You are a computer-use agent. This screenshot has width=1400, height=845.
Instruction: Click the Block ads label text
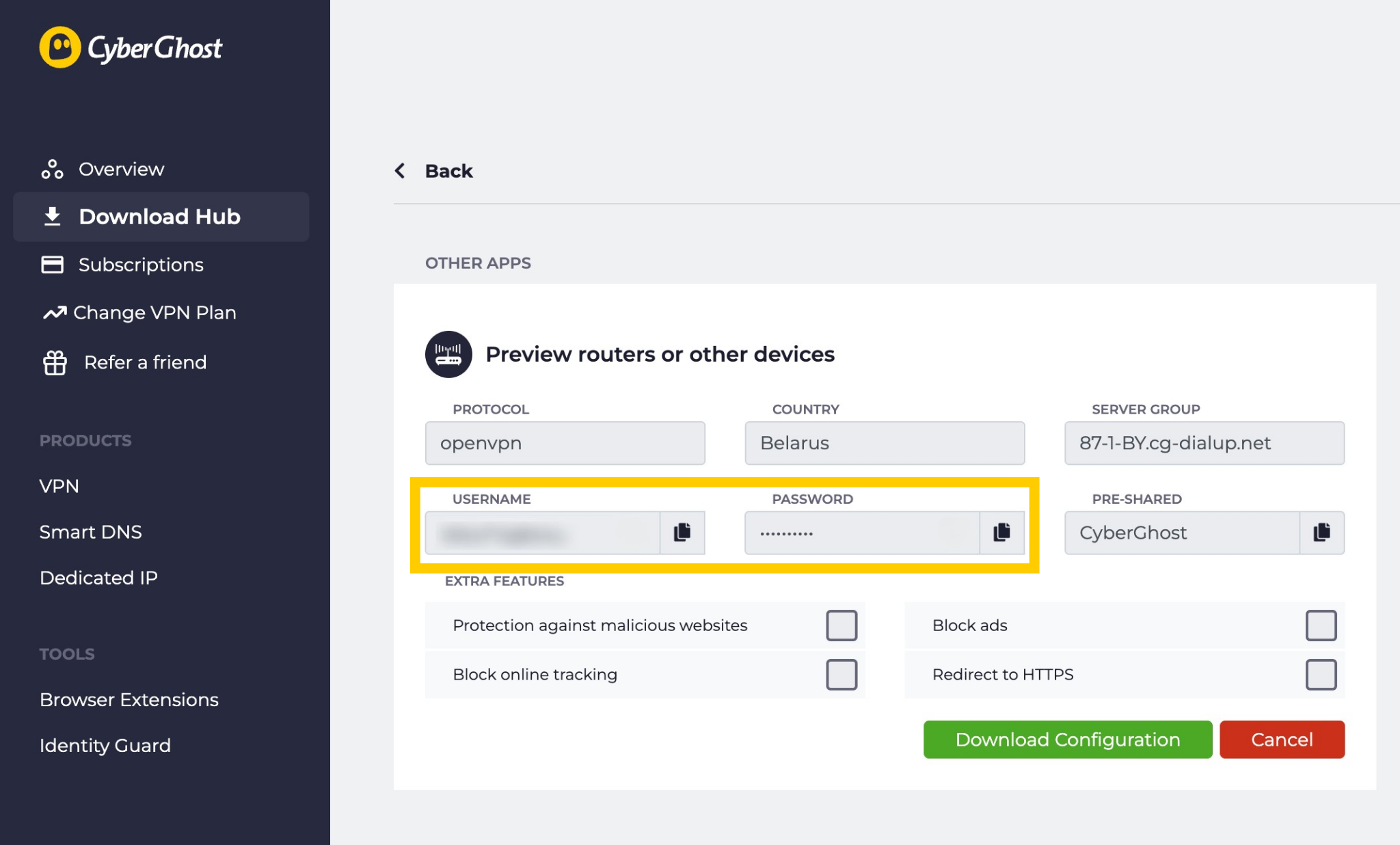(x=970, y=626)
